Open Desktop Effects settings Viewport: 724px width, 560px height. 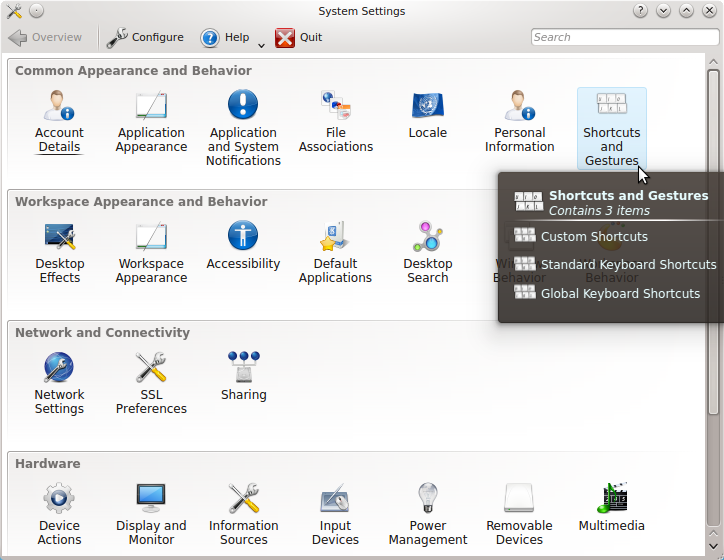click(x=59, y=237)
